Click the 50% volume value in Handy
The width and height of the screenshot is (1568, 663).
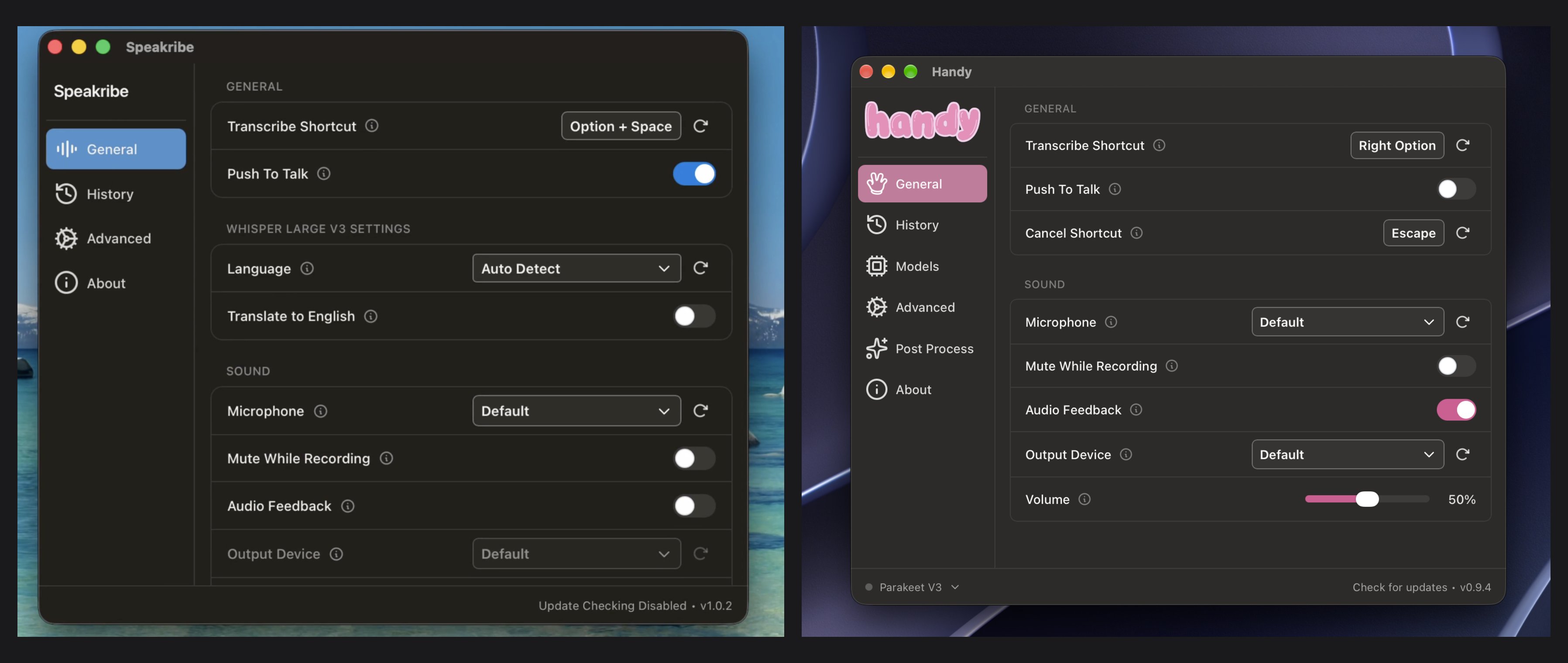pos(1462,499)
